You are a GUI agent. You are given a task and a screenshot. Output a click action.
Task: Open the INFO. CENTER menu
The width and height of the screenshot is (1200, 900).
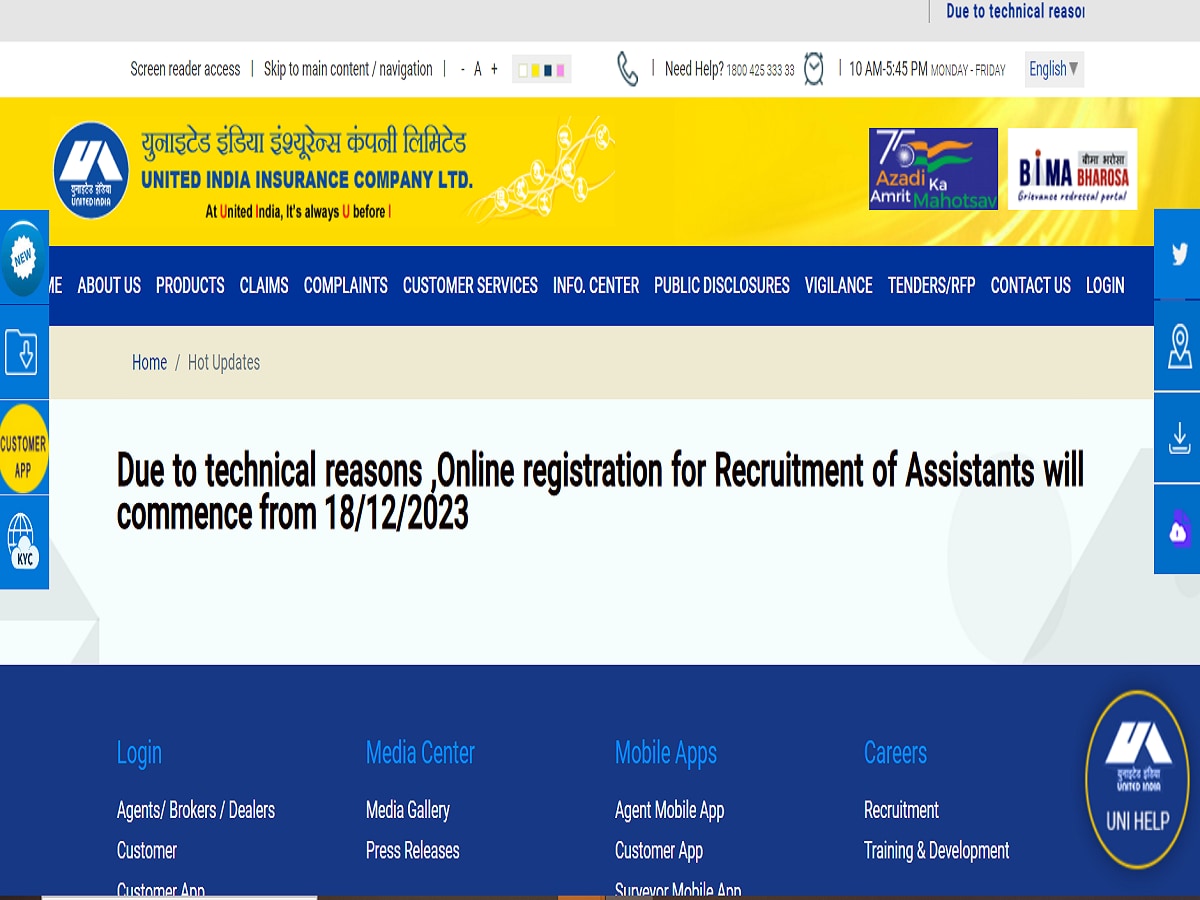[596, 285]
